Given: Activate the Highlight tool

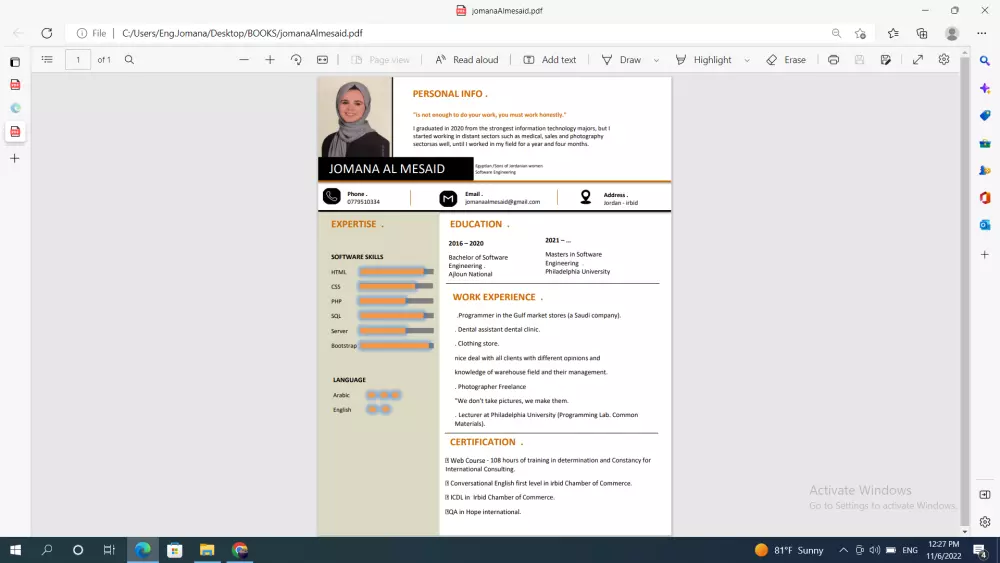Looking at the screenshot, I should tap(703, 59).
